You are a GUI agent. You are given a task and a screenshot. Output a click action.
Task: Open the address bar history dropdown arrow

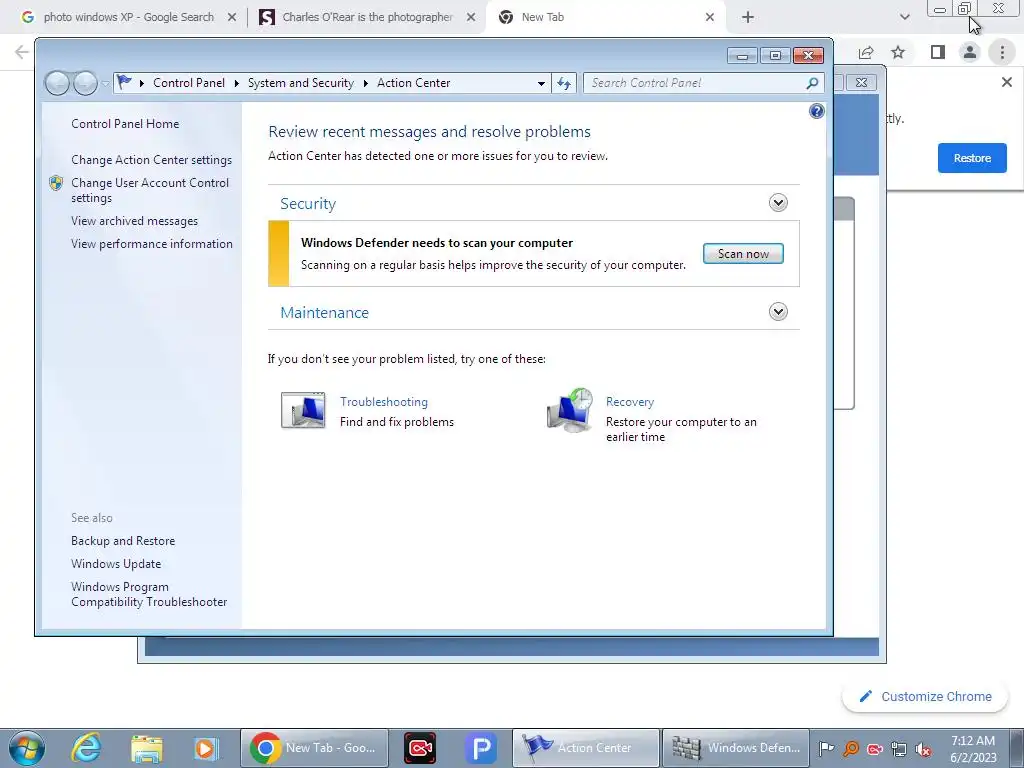point(541,84)
